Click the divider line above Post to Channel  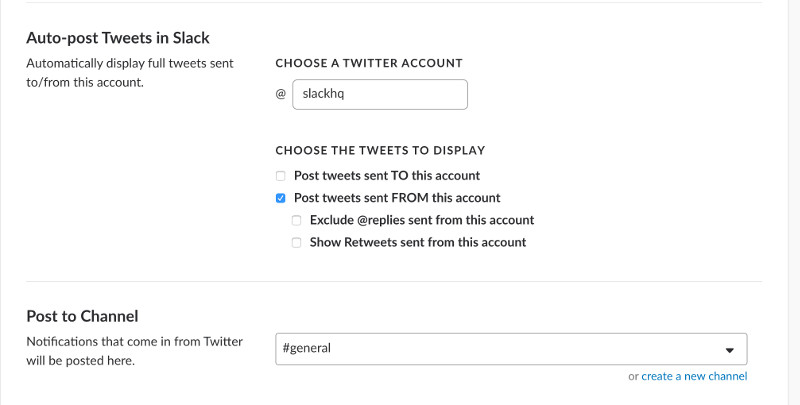tap(394, 281)
